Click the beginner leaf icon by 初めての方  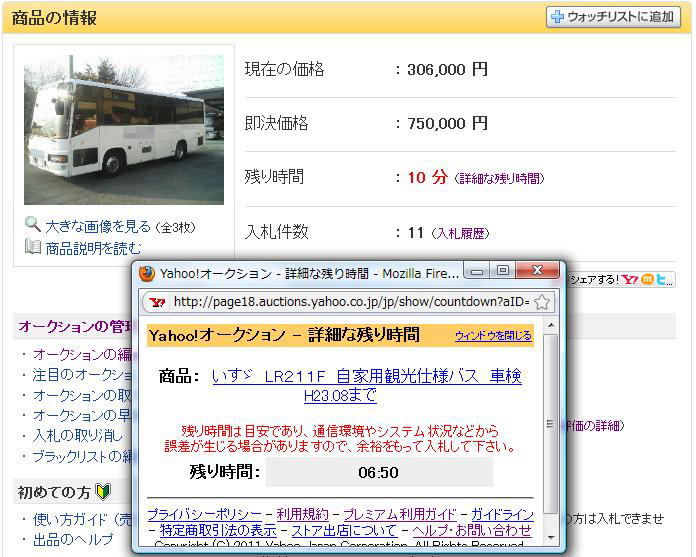click(103, 492)
